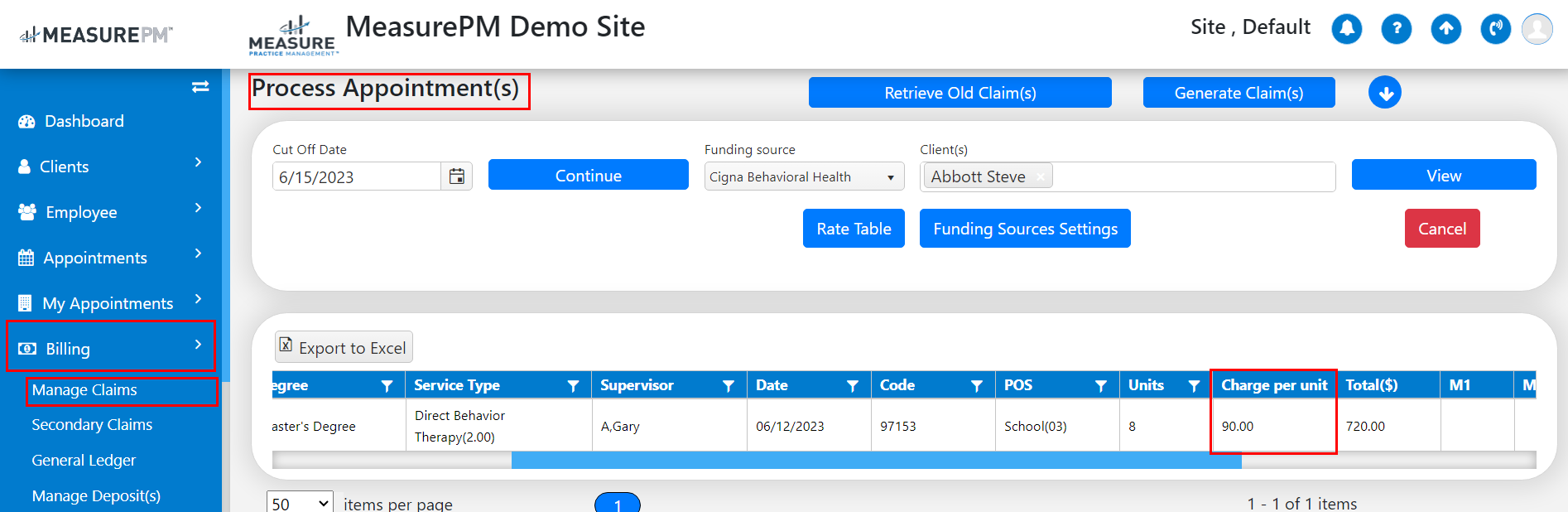This screenshot has height=512, width=1568.
Task: Sort by Charge per unit column header
Action: pos(1274,385)
